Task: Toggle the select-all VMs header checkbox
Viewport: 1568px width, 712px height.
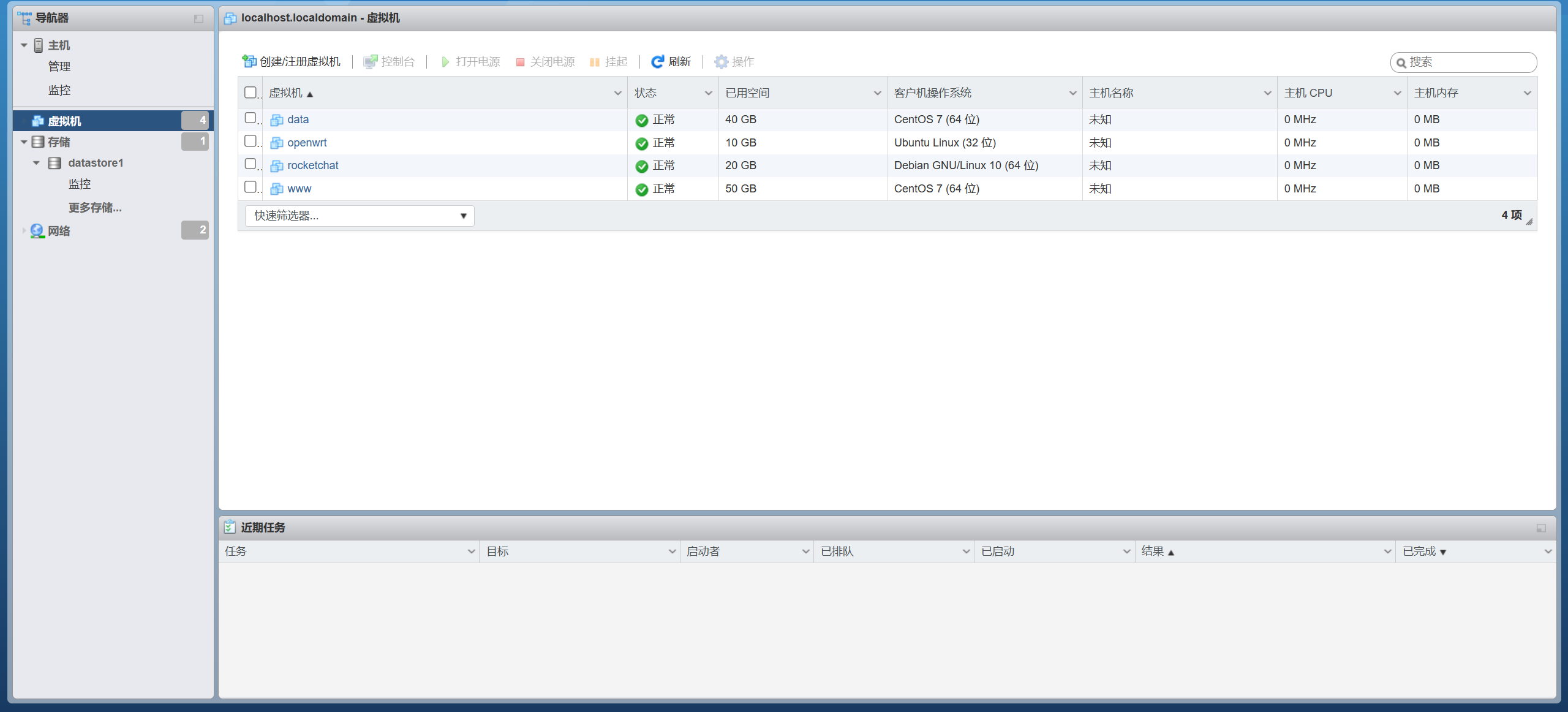Action: (x=250, y=93)
